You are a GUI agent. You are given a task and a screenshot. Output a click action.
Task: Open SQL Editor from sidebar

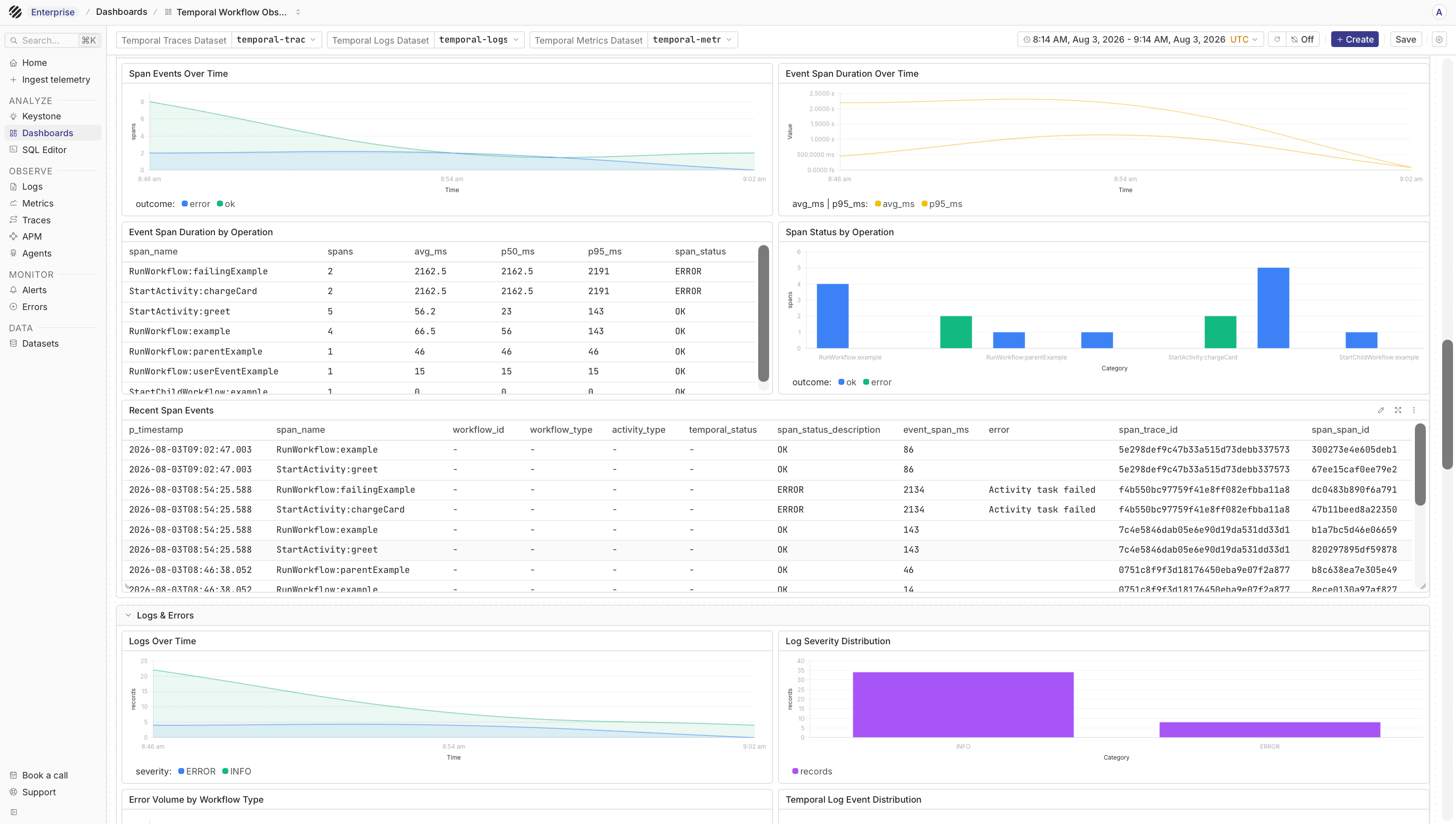point(44,150)
